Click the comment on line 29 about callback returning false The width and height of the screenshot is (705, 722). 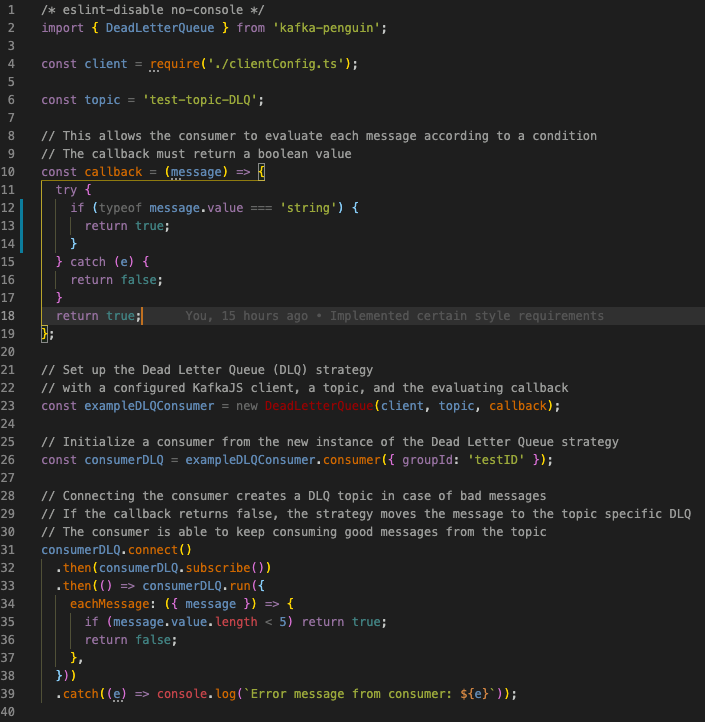point(366,514)
